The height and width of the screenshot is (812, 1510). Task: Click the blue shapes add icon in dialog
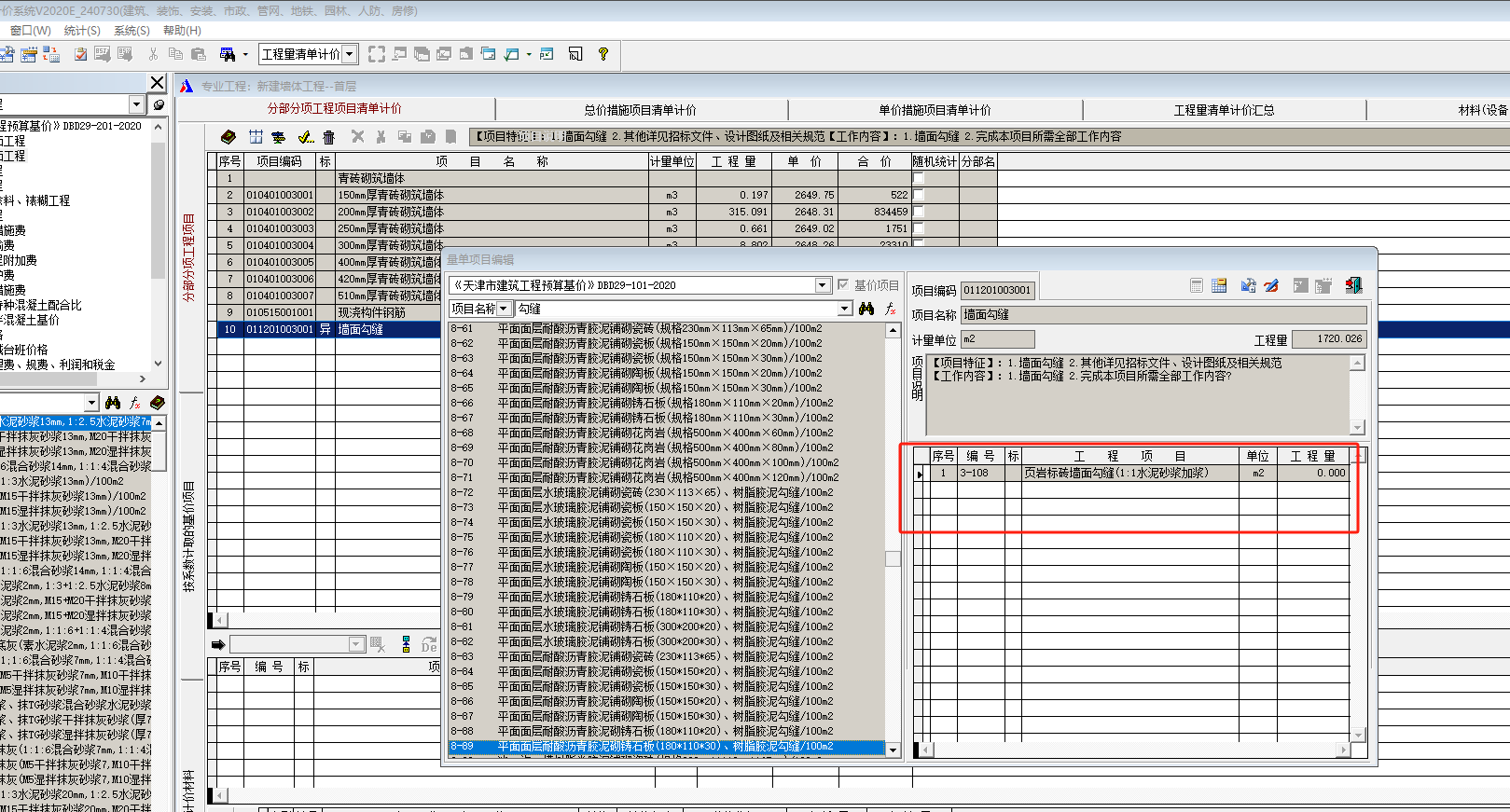1248,286
